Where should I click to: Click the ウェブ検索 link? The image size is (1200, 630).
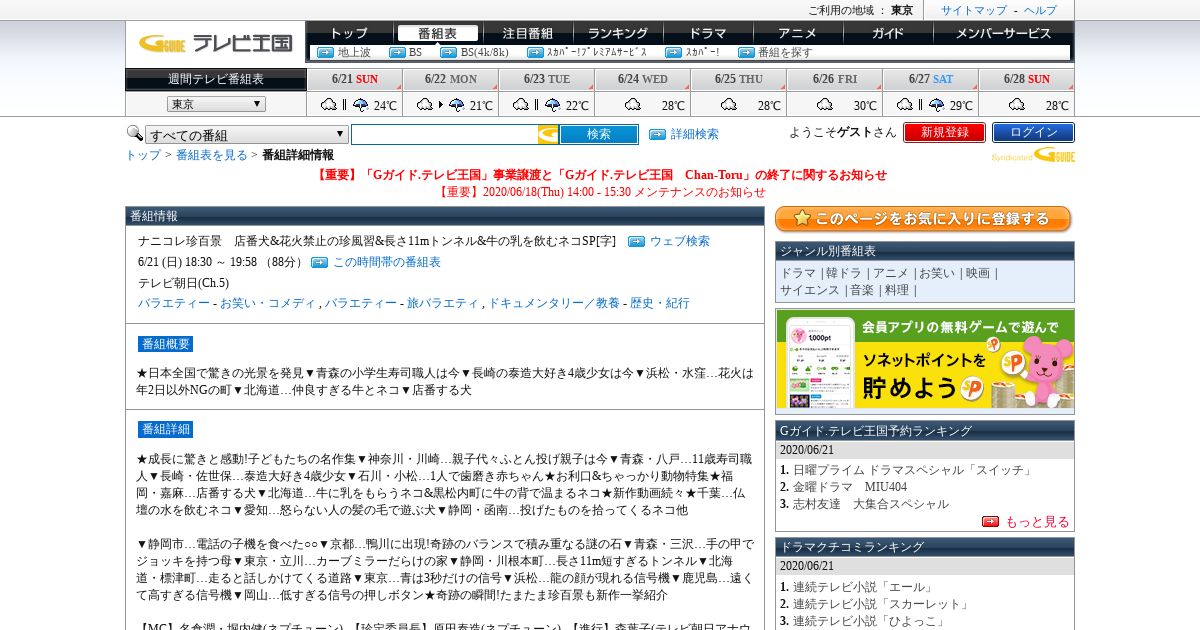click(680, 241)
